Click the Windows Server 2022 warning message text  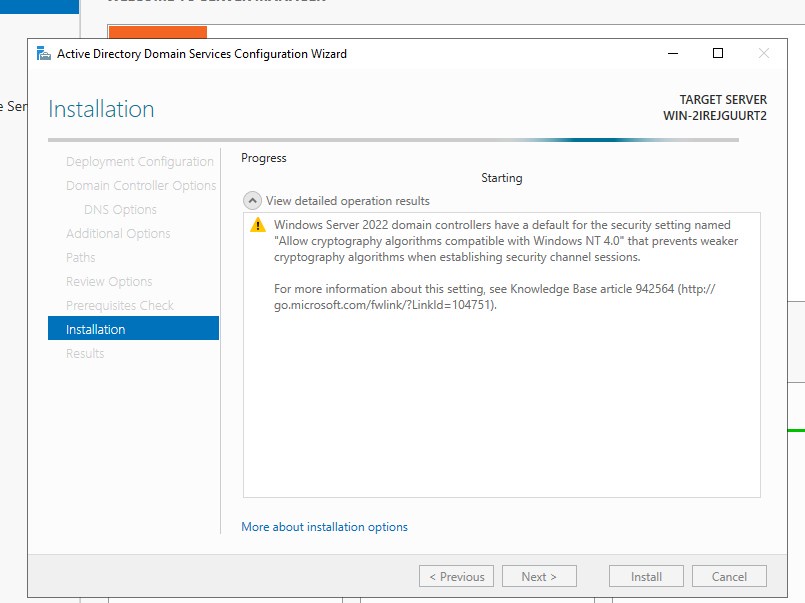point(506,241)
